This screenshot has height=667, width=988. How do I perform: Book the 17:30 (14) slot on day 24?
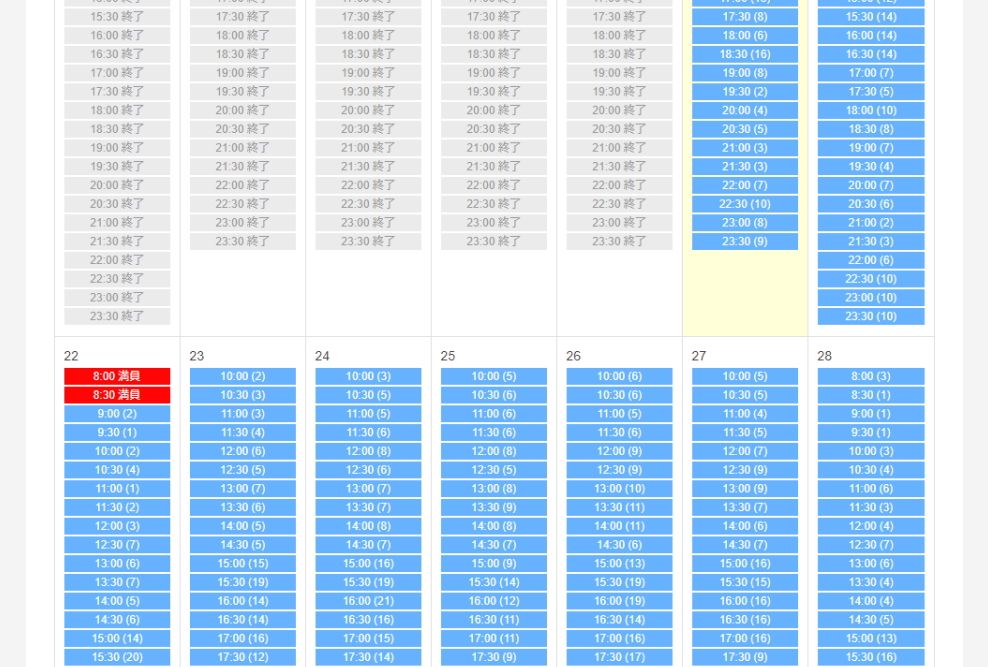pyautogui.click(x=368, y=657)
